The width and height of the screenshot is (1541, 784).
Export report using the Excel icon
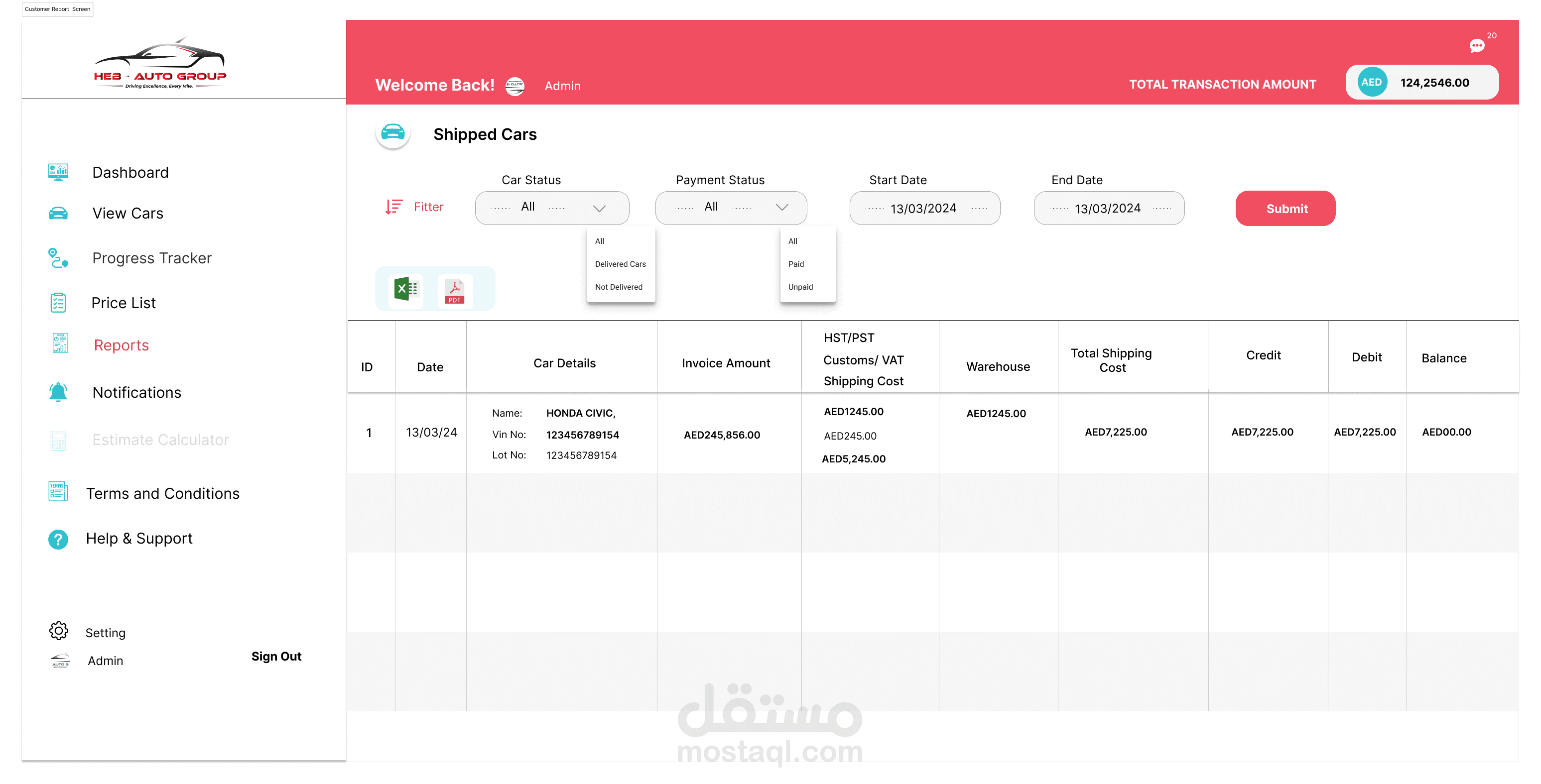[406, 289]
